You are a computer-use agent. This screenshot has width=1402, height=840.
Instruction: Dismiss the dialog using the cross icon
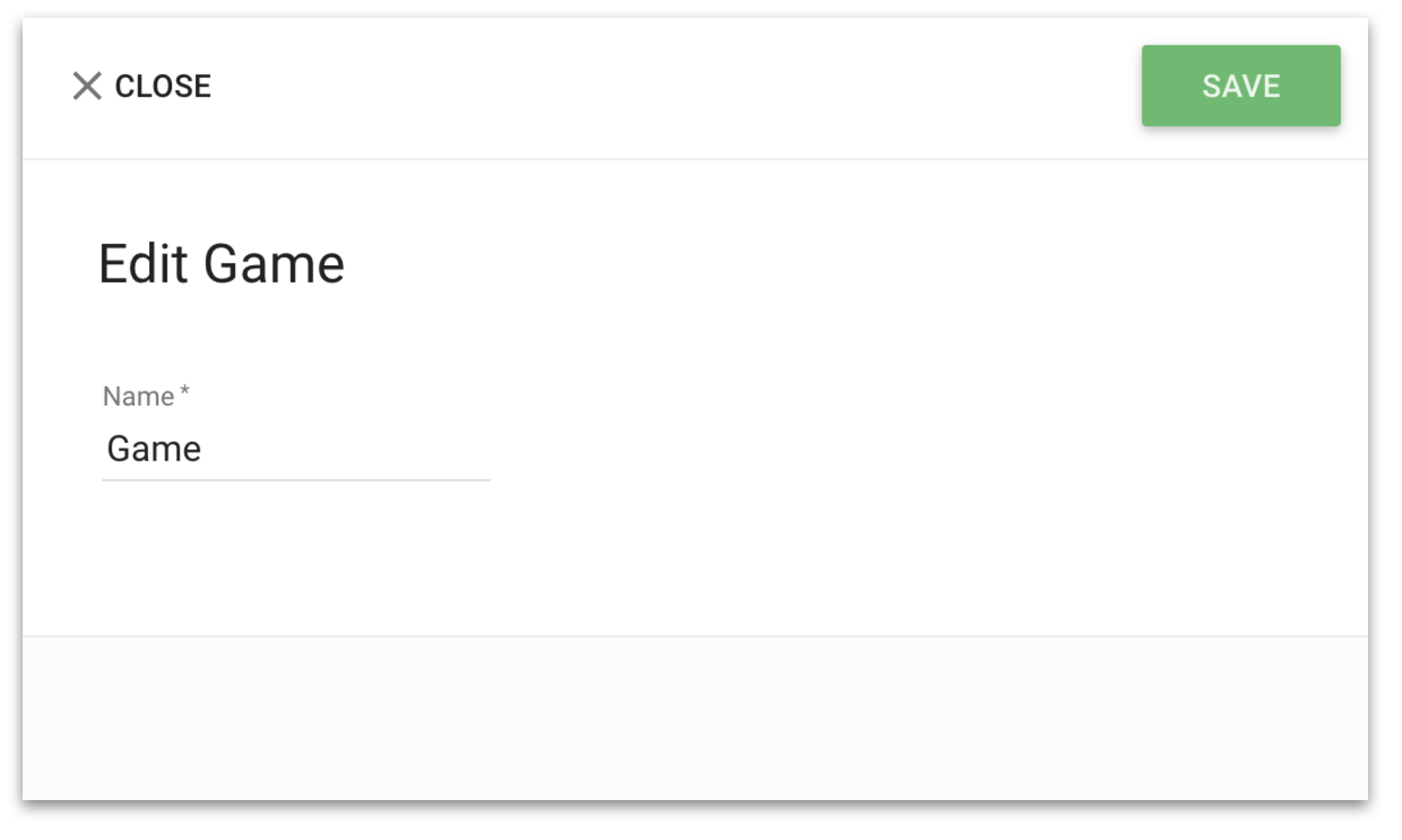click(87, 86)
